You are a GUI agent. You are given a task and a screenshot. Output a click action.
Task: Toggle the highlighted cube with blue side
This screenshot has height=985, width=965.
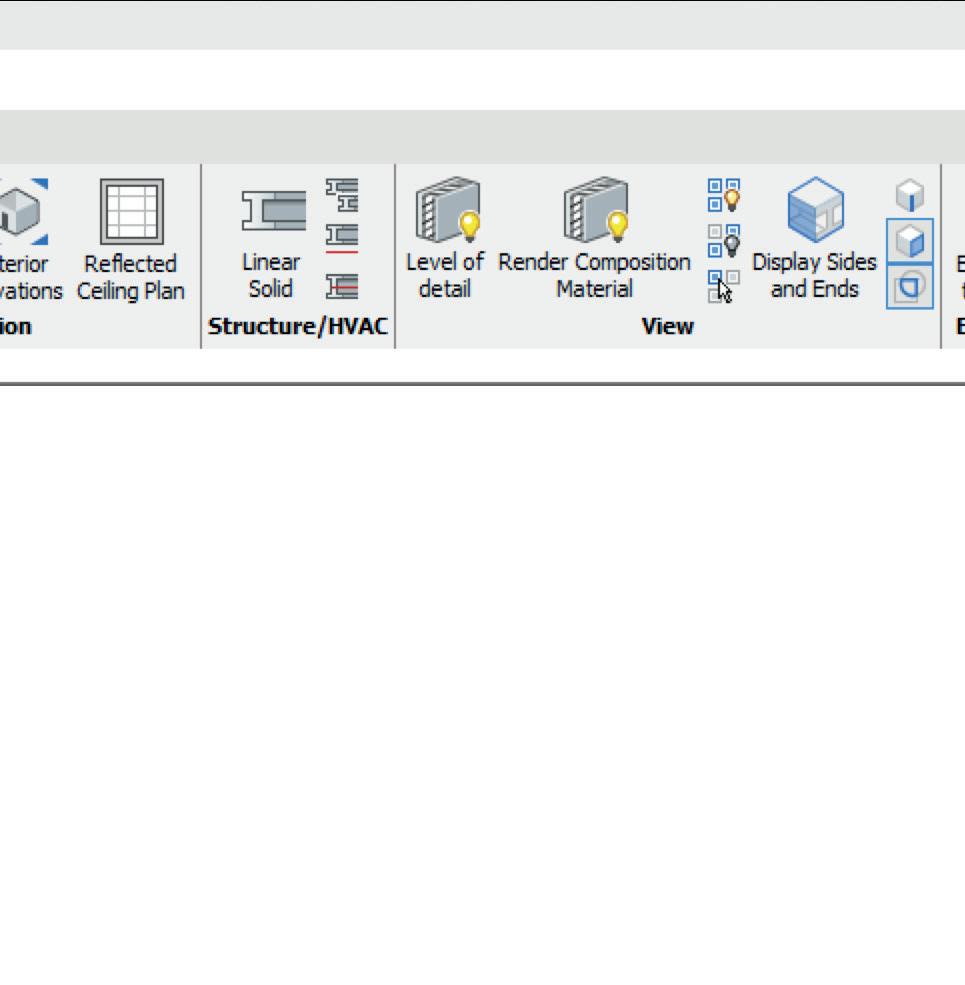(x=910, y=241)
